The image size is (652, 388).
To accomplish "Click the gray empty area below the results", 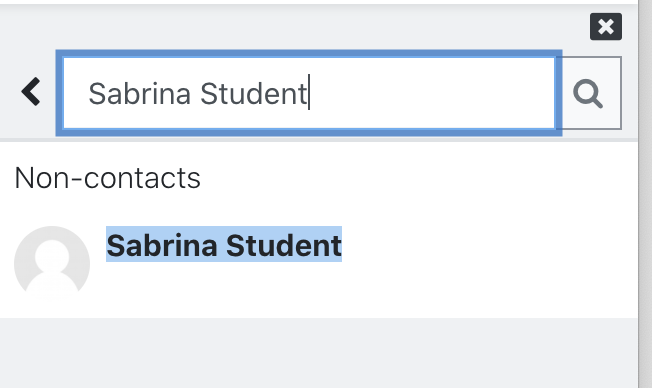I will tap(319, 353).
